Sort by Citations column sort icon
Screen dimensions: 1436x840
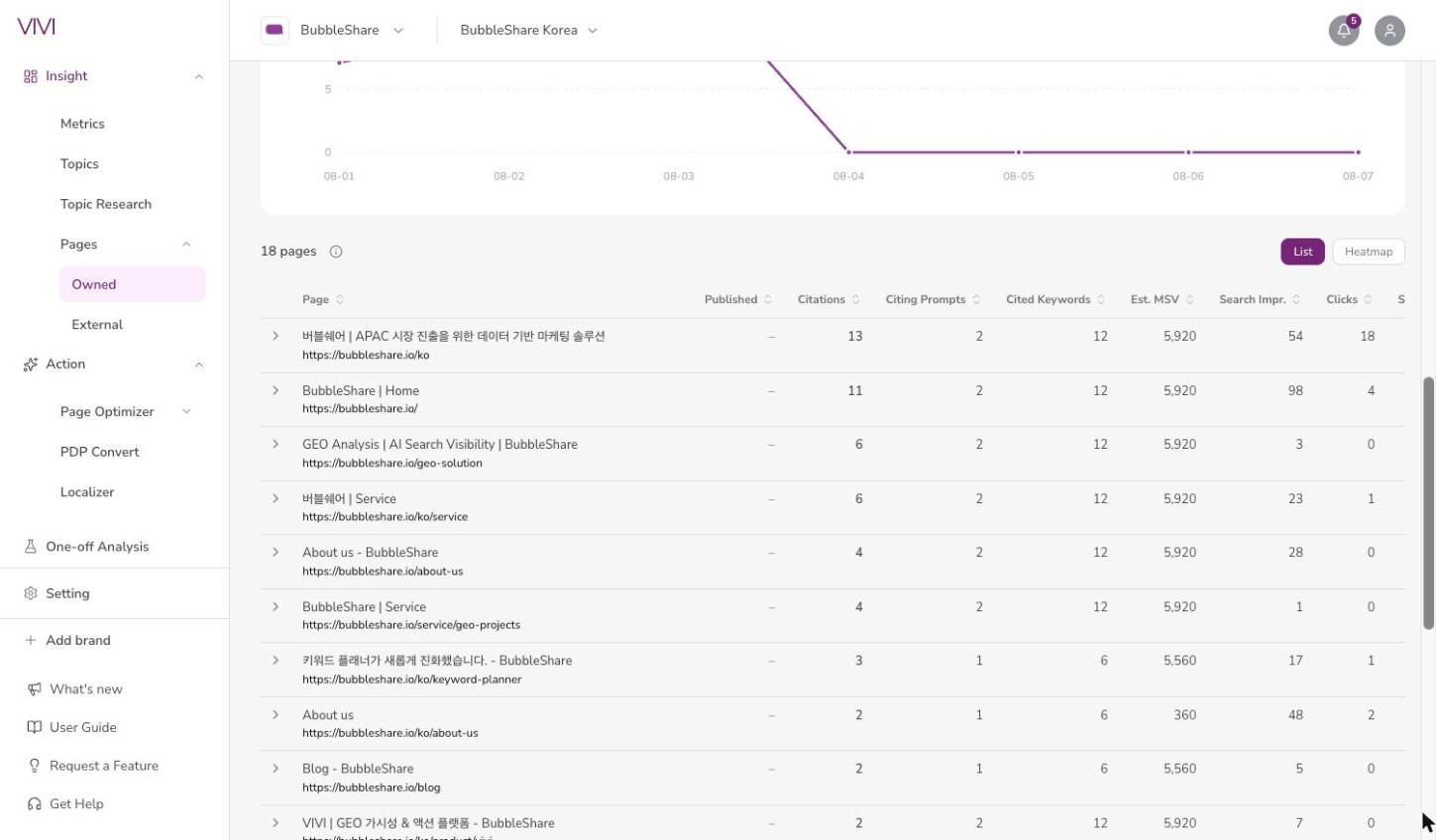(x=856, y=300)
